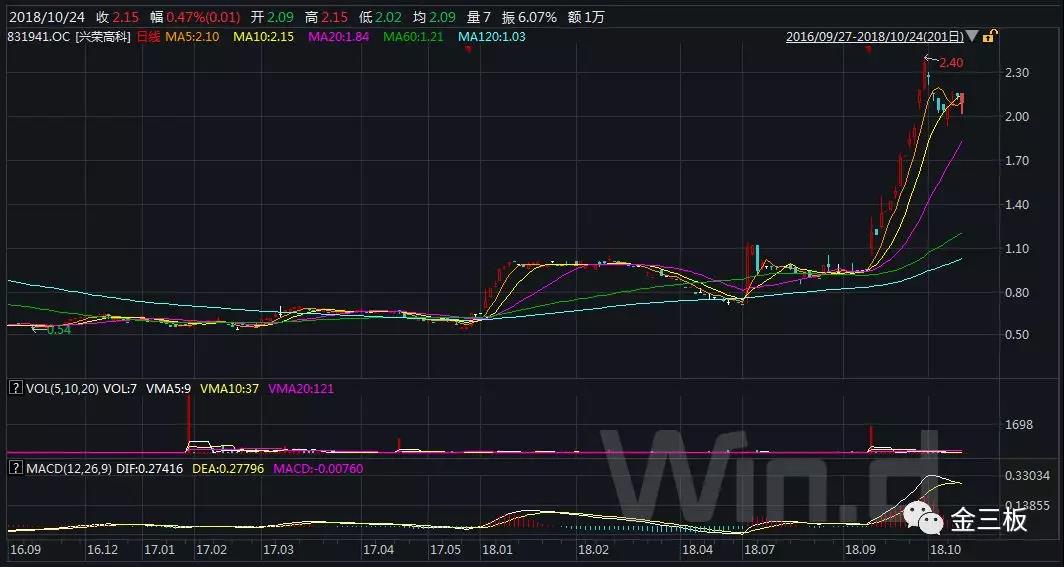The image size is (1064, 567).
Task: Expand the date range dropdown triangle
Action: 972,37
